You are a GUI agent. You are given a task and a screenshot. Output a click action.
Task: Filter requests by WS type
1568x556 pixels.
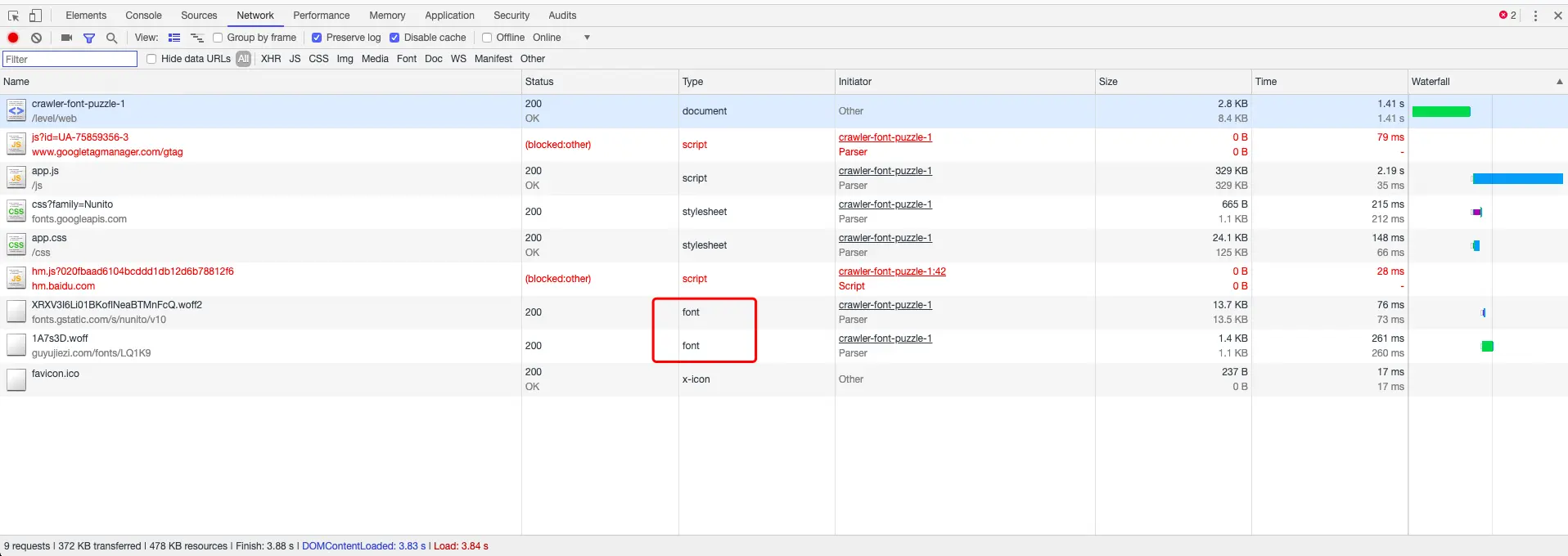coord(458,59)
